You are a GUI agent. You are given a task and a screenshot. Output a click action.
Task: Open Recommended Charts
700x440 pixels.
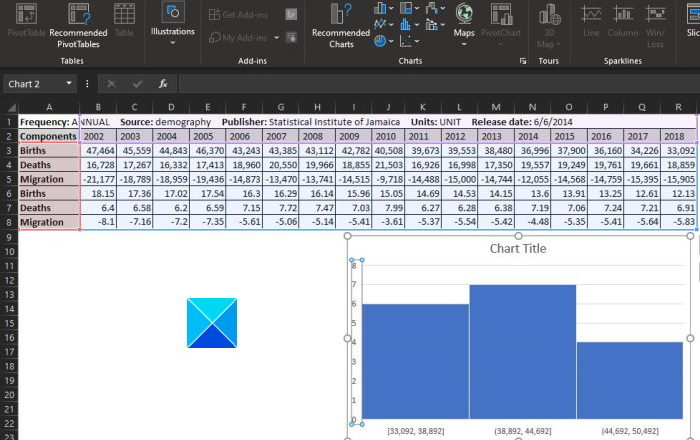coord(341,25)
